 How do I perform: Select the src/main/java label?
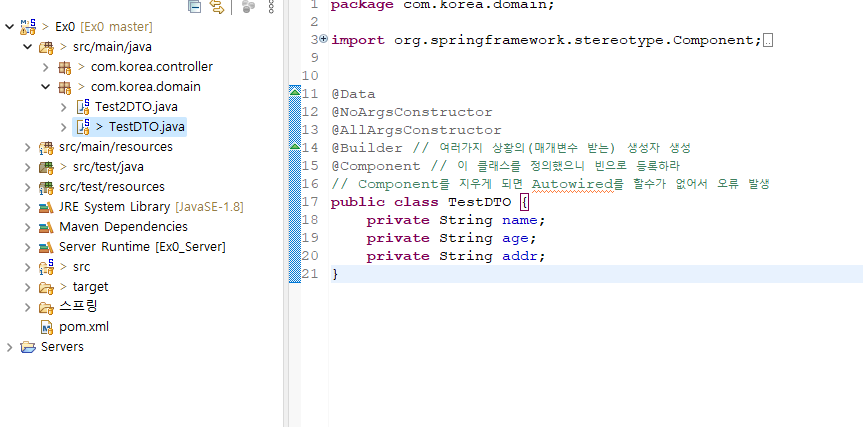point(112,47)
